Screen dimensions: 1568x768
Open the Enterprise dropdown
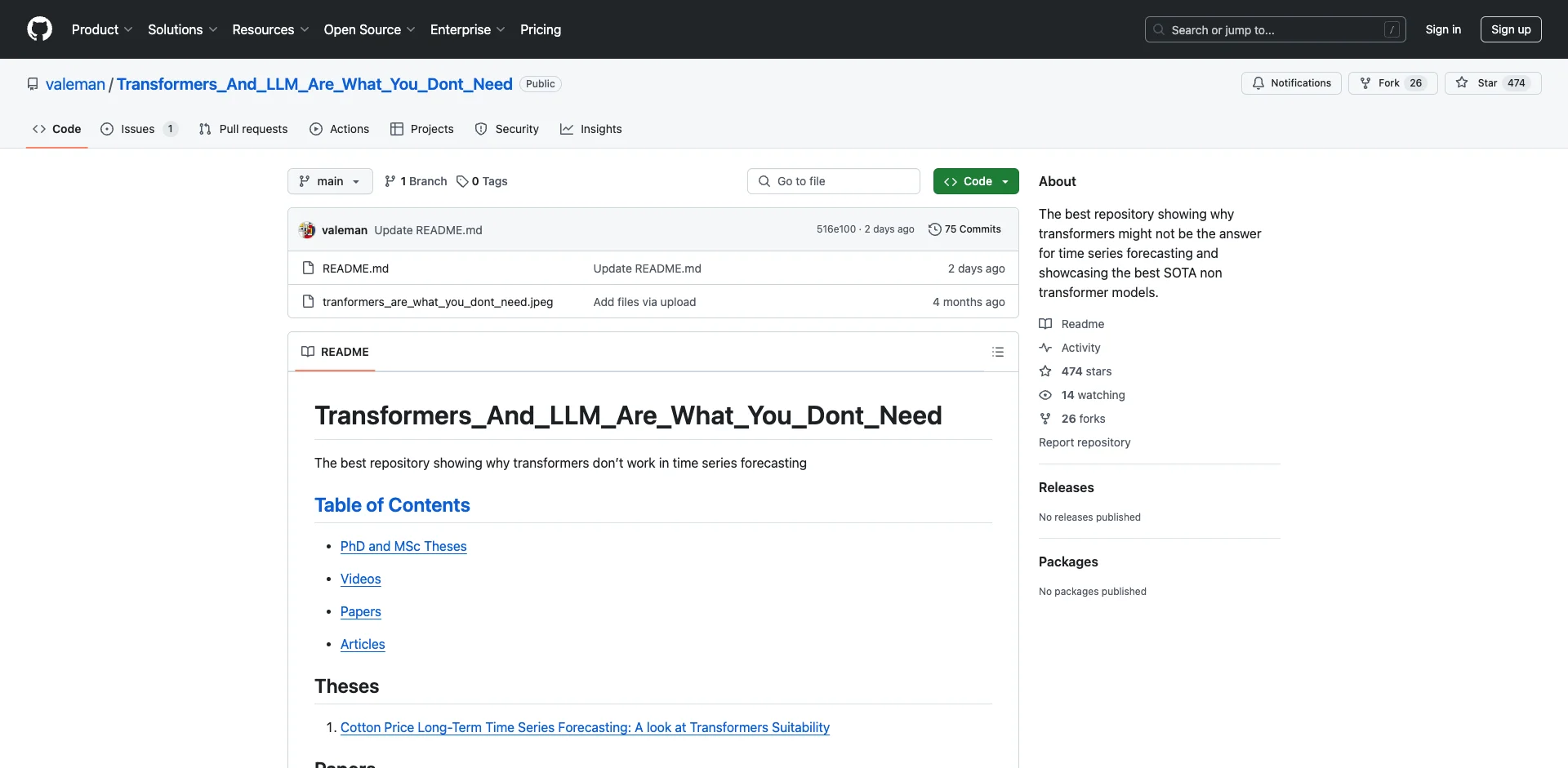tap(468, 29)
